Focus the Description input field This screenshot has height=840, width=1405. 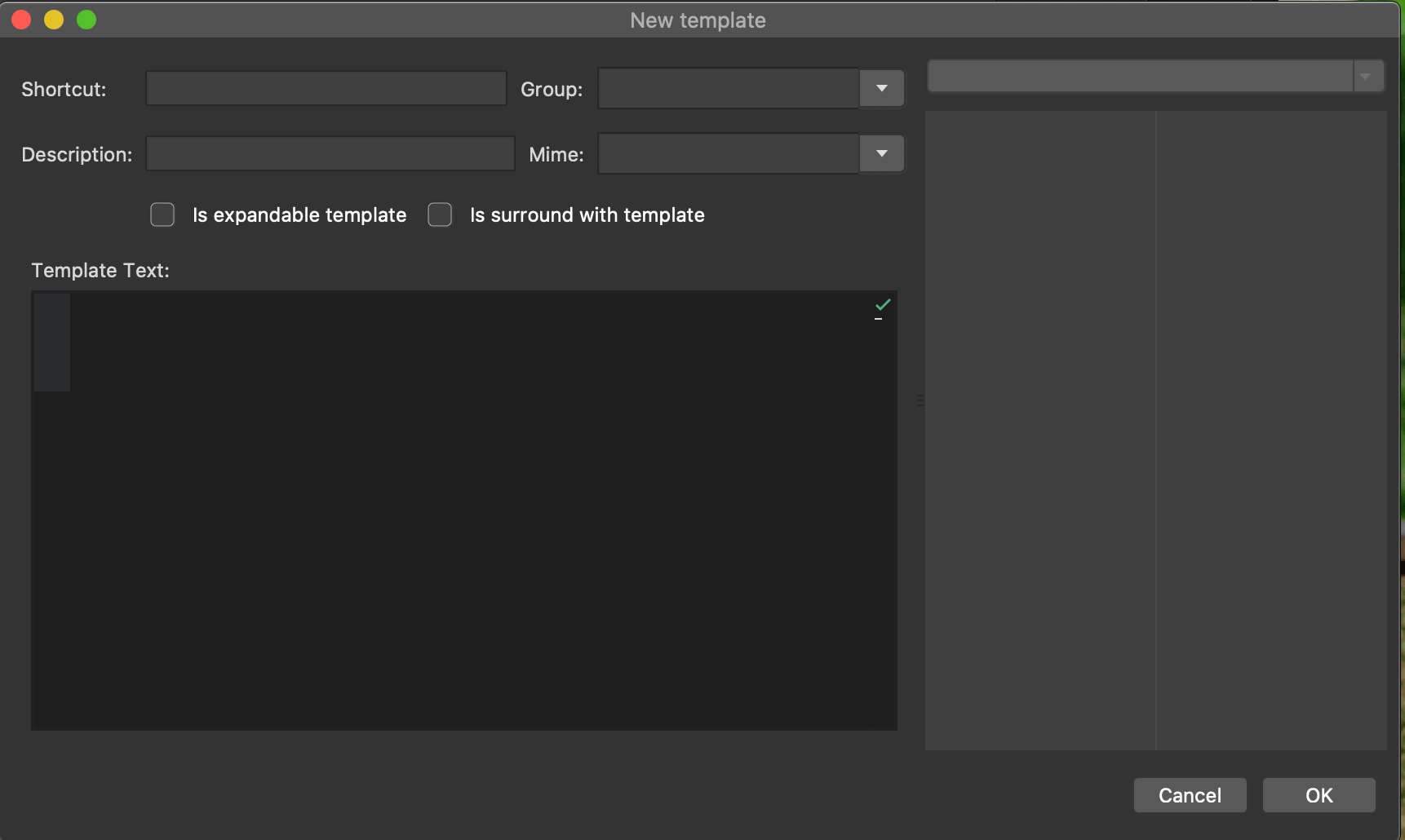coord(330,153)
